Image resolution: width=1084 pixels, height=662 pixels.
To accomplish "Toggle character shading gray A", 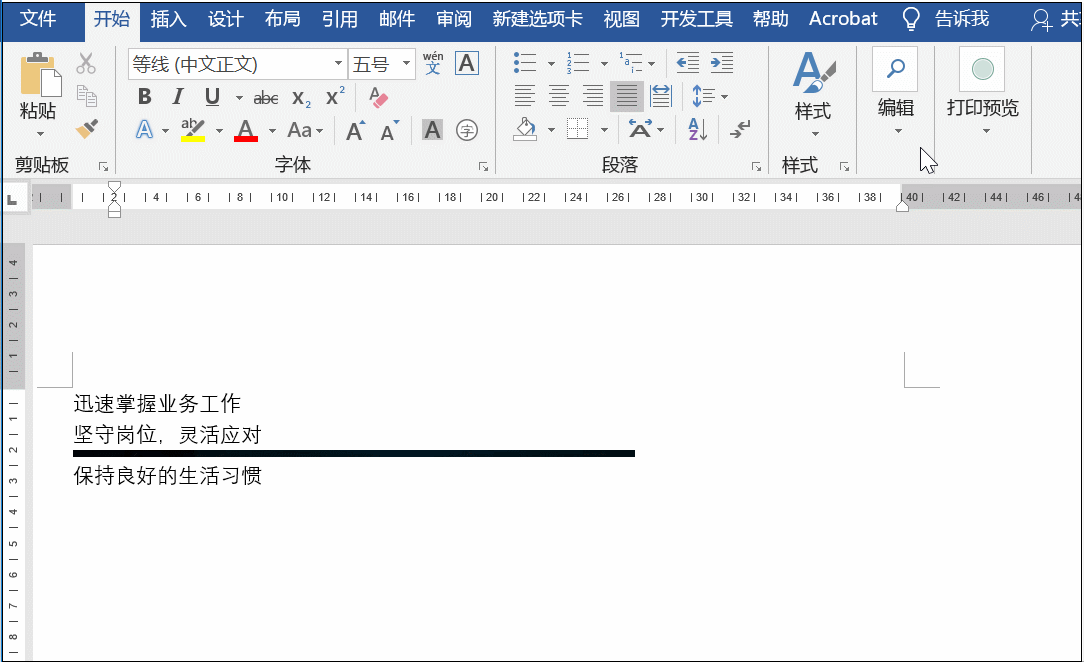I will click(x=432, y=130).
